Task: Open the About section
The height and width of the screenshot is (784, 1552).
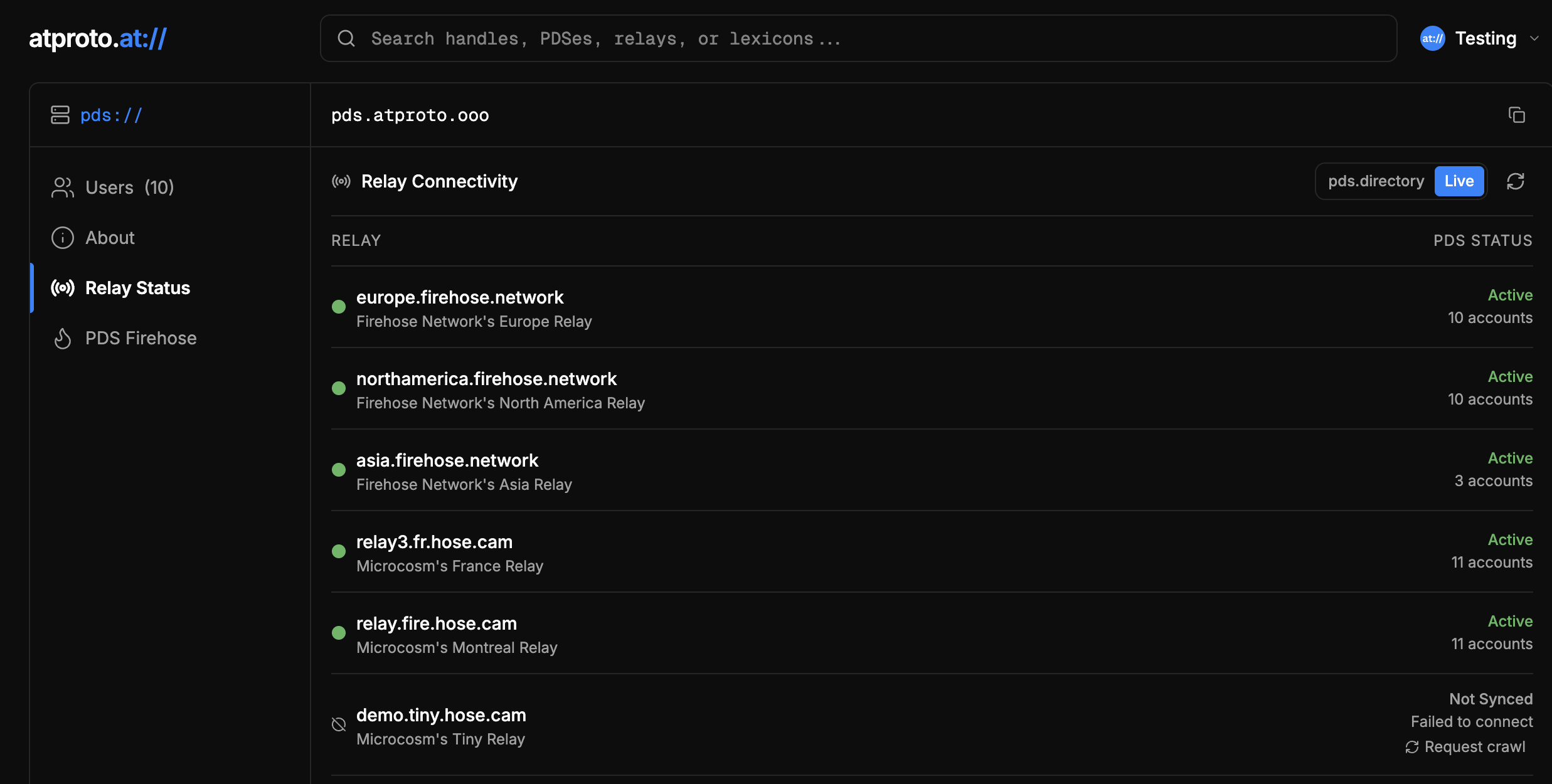Action: click(110, 238)
